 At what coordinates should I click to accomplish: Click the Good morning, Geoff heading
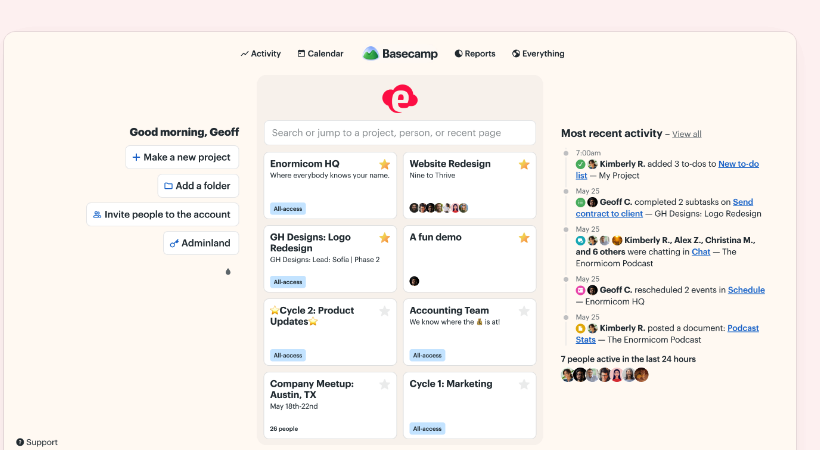pyautogui.click(x=184, y=132)
